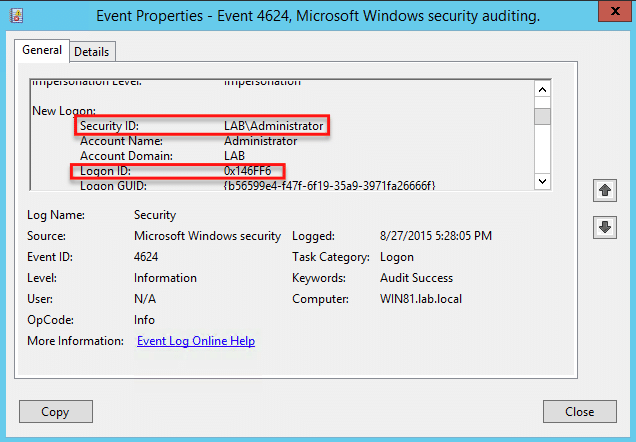
Task: Select the General tab
Action: pos(42,50)
